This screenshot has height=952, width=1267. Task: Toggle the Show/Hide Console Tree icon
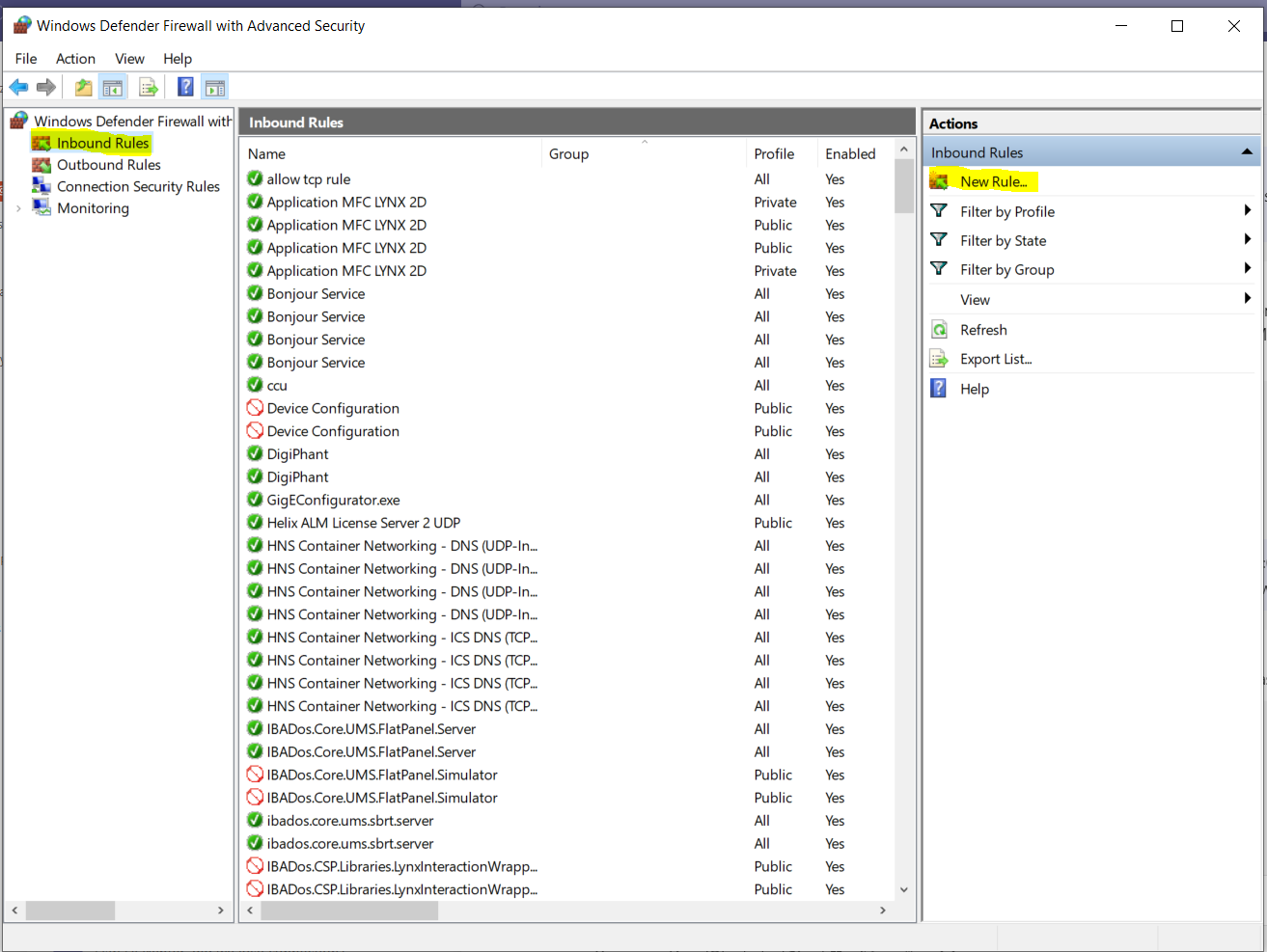coord(113,88)
